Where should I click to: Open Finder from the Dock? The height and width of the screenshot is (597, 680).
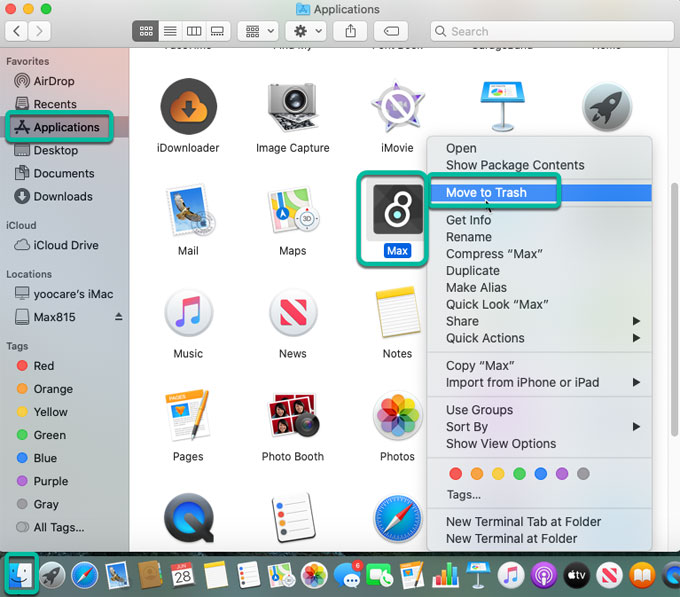[20, 574]
